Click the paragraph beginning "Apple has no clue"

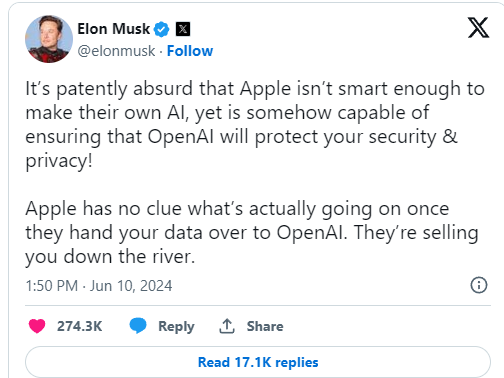tap(252, 233)
